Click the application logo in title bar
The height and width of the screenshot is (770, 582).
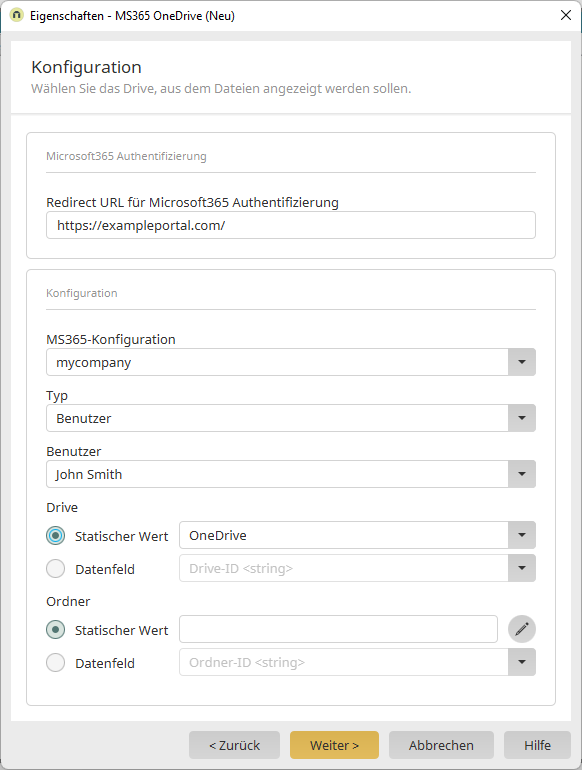coord(16,15)
